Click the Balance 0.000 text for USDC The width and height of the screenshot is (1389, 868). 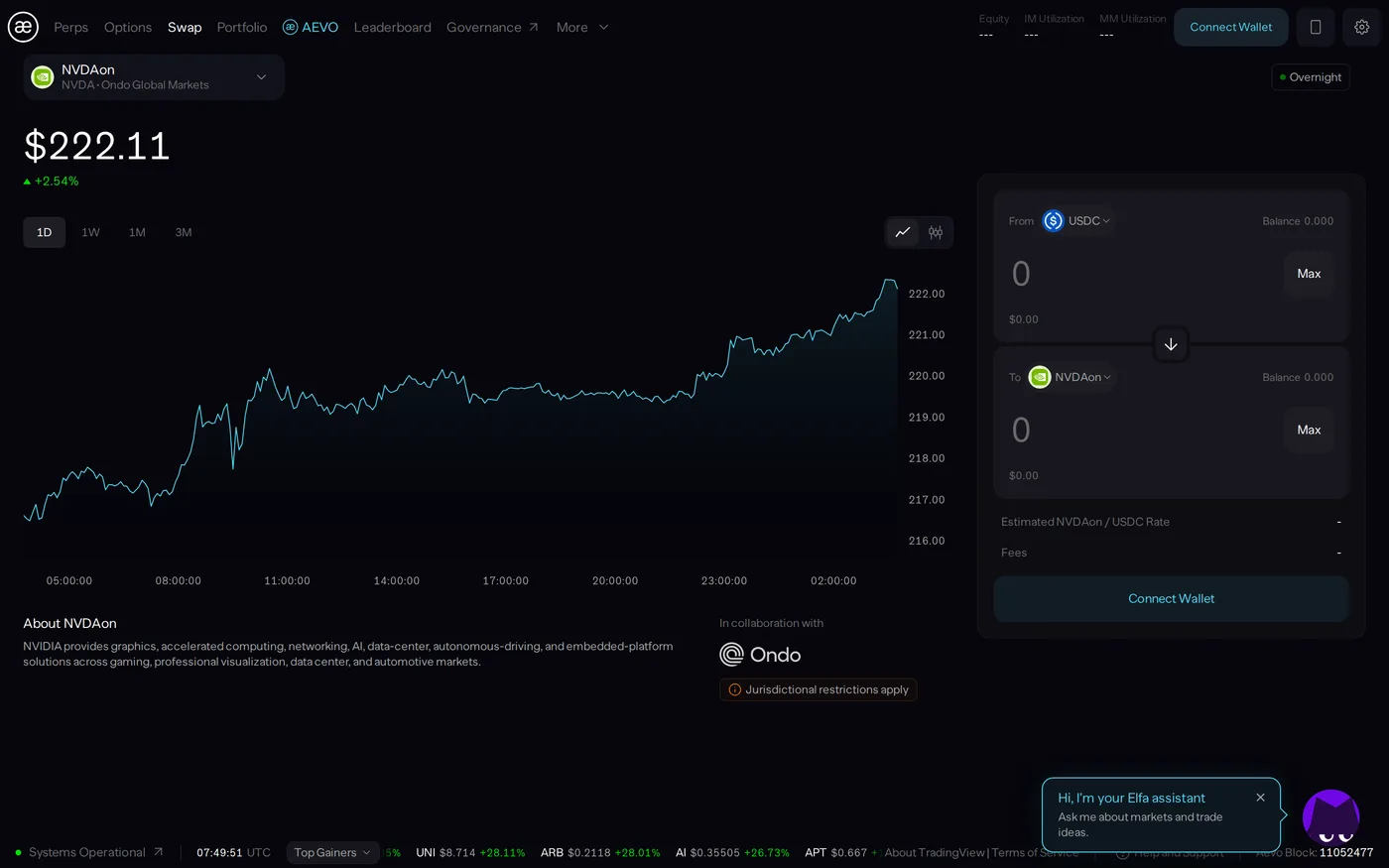click(x=1298, y=221)
